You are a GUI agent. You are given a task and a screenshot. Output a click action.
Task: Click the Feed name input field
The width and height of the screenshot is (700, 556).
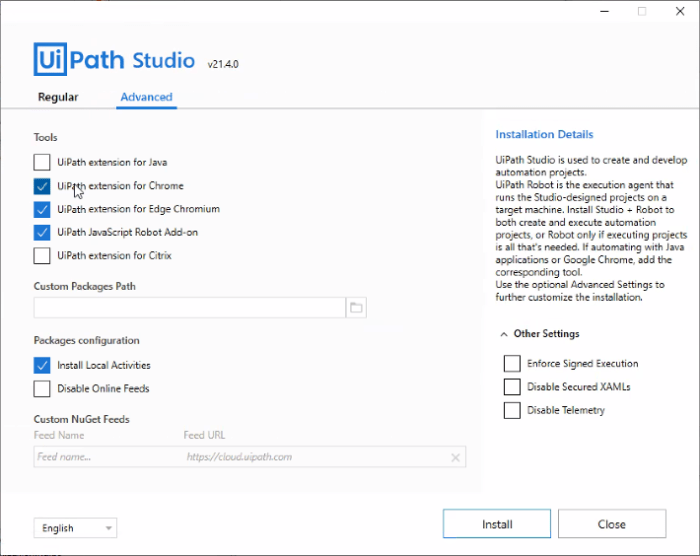coord(107,457)
